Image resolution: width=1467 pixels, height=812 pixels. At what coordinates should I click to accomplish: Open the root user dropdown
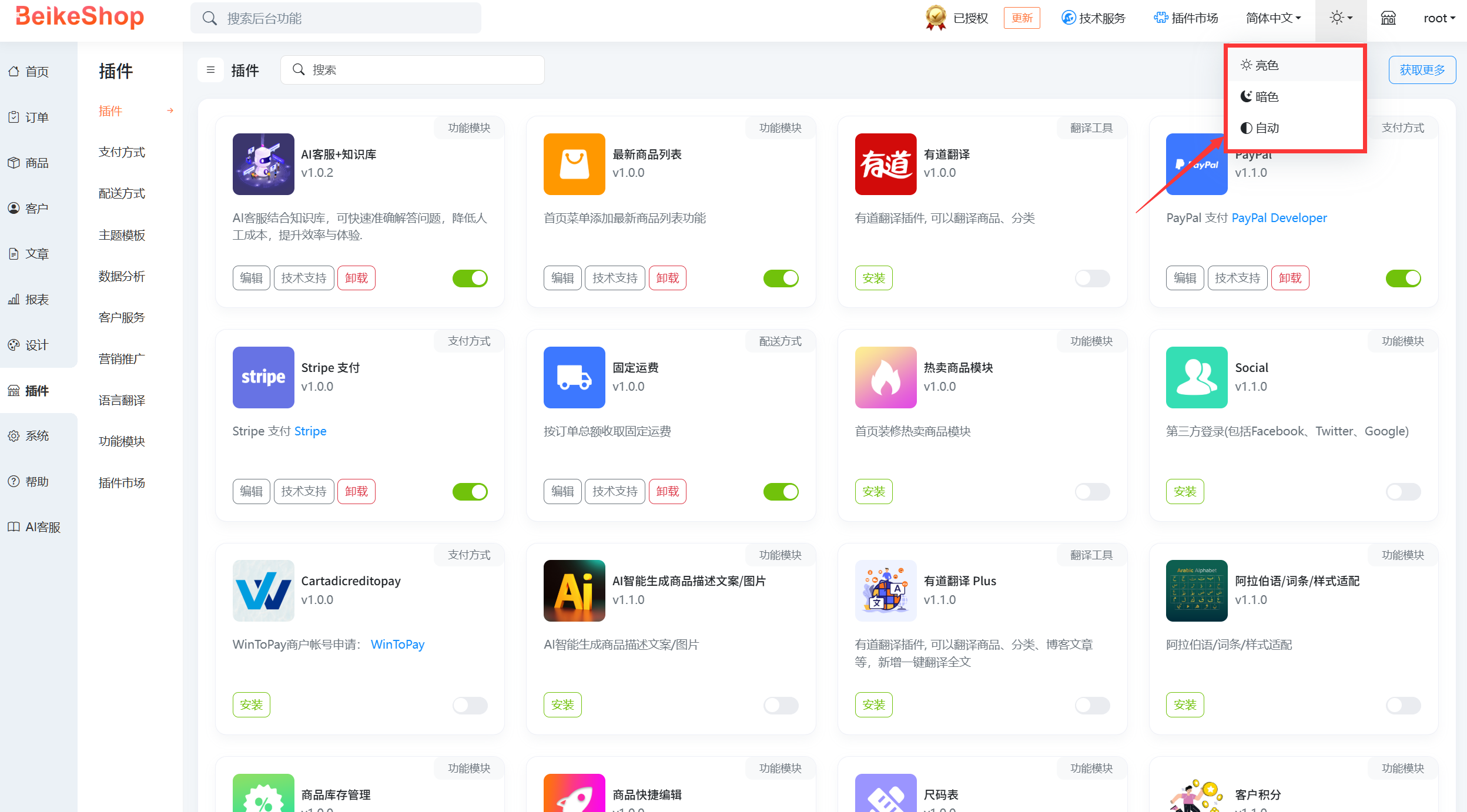click(x=1439, y=18)
